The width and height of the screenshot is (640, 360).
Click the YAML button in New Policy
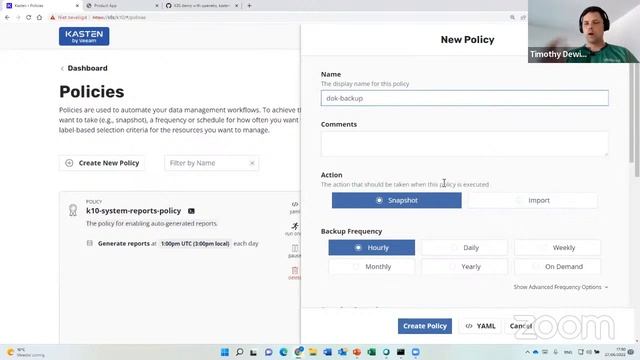[x=480, y=326]
